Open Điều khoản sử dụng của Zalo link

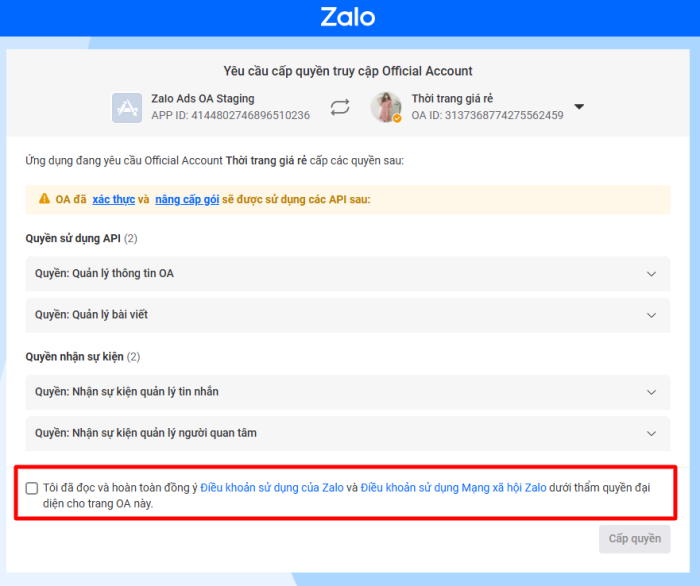272,488
